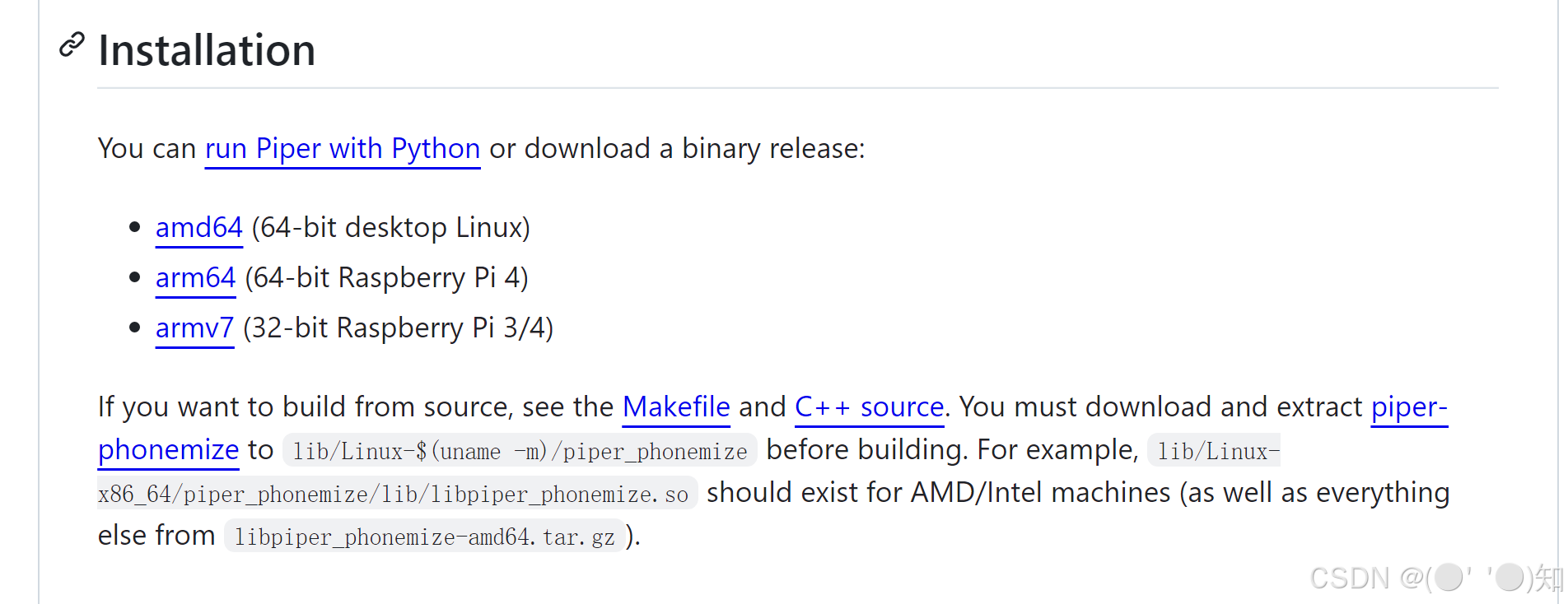Image resolution: width=1568 pixels, height=604 pixels.
Task: Follow the C++ source link
Action: tap(869, 407)
